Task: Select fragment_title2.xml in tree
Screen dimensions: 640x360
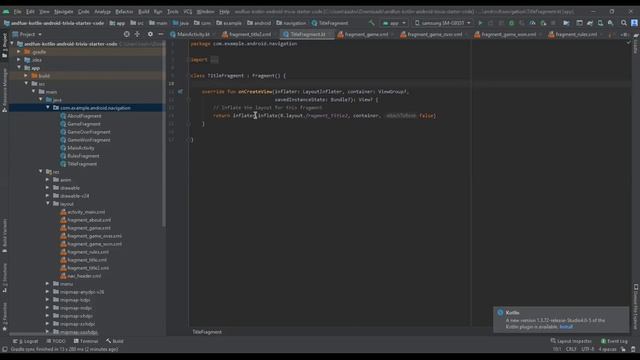Action: [x=88, y=268]
